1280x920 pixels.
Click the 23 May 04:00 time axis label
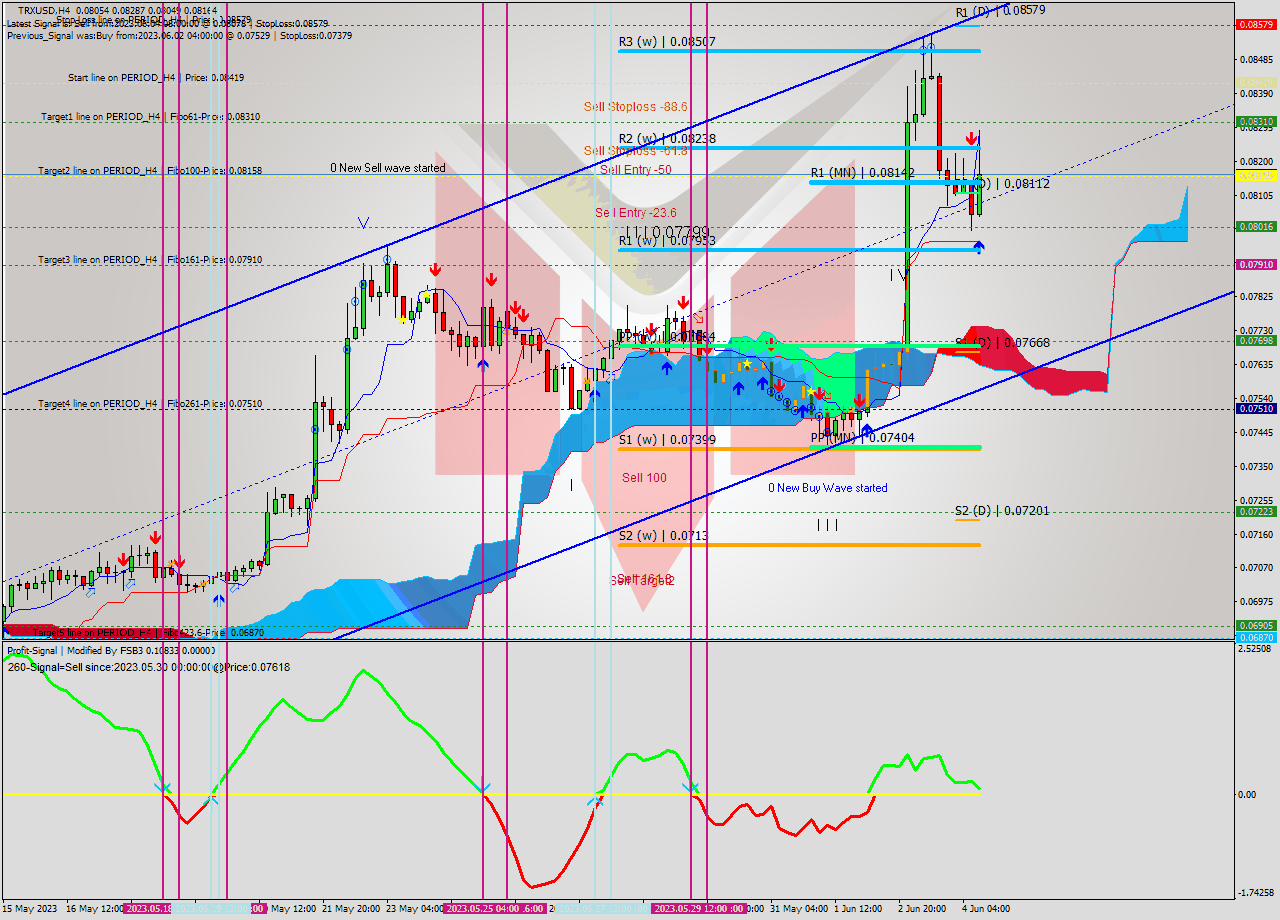414,909
